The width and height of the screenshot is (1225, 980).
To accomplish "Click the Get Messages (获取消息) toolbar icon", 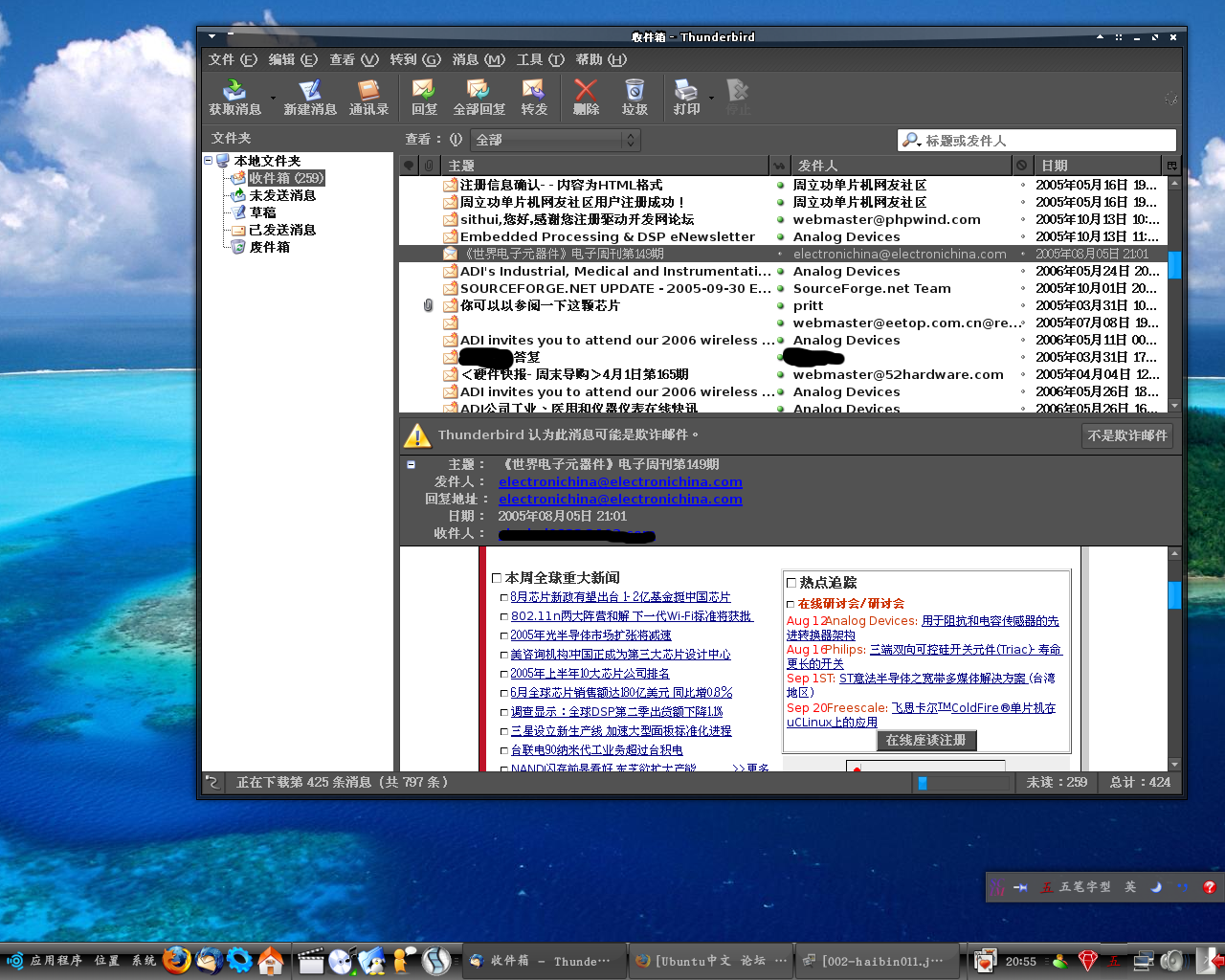I will point(234,97).
